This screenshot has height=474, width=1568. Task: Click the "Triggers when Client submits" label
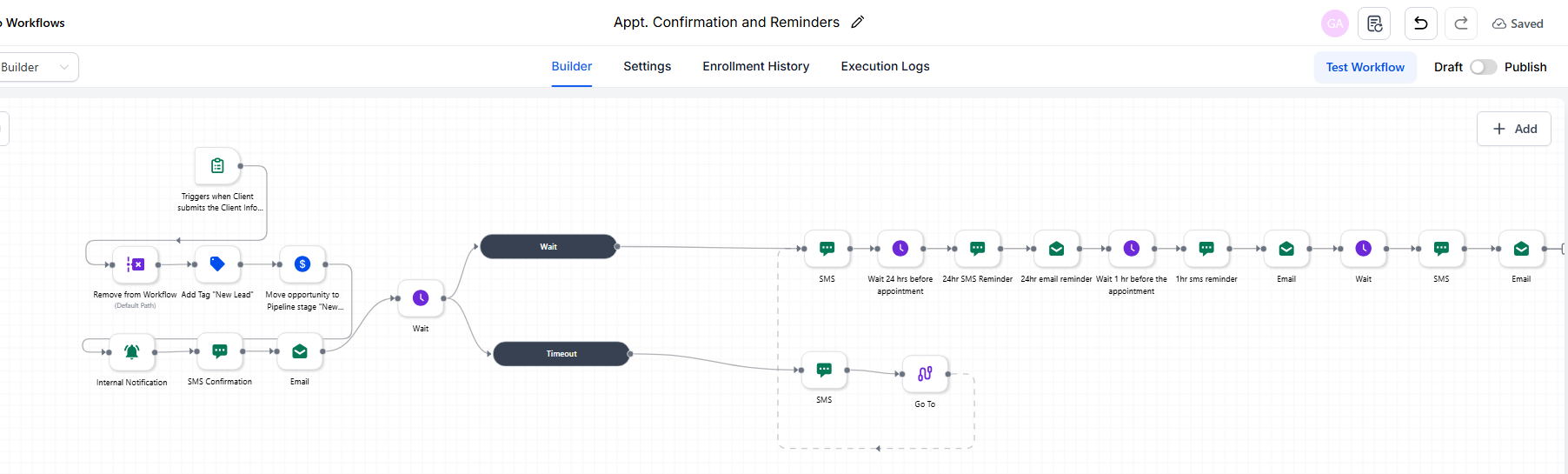(x=220, y=202)
